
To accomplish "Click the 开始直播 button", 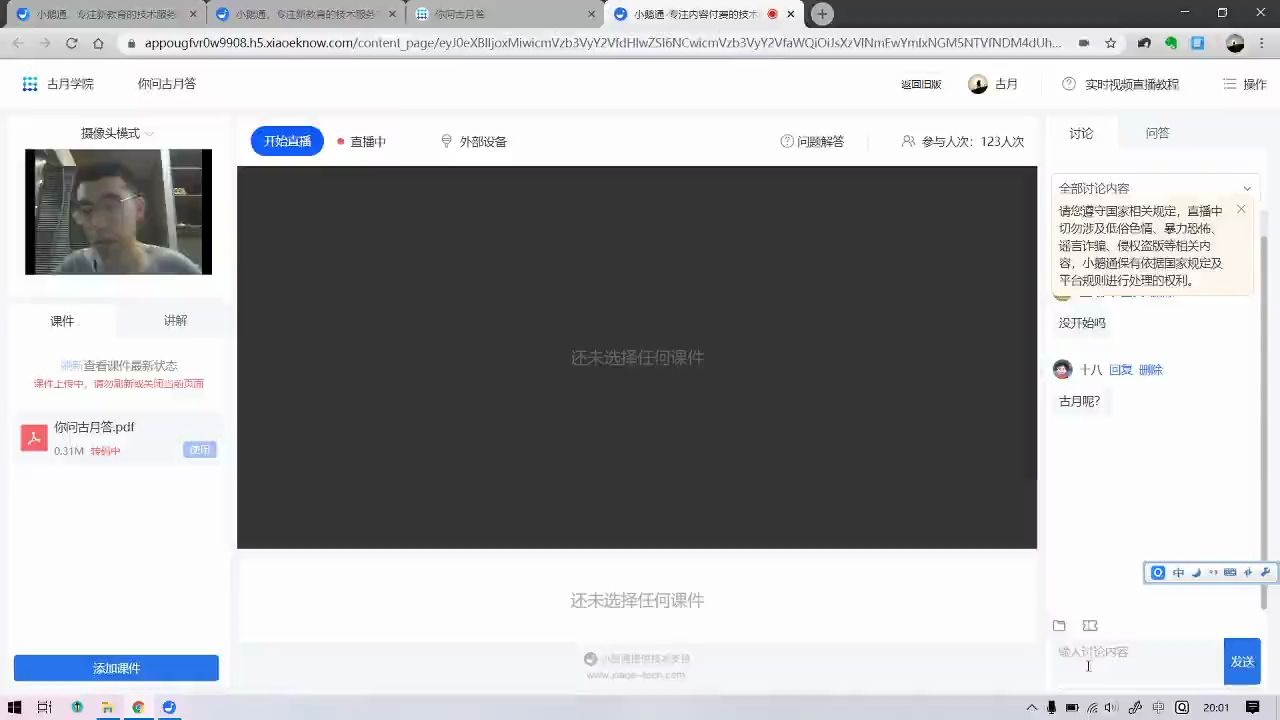I will [287, 141].
